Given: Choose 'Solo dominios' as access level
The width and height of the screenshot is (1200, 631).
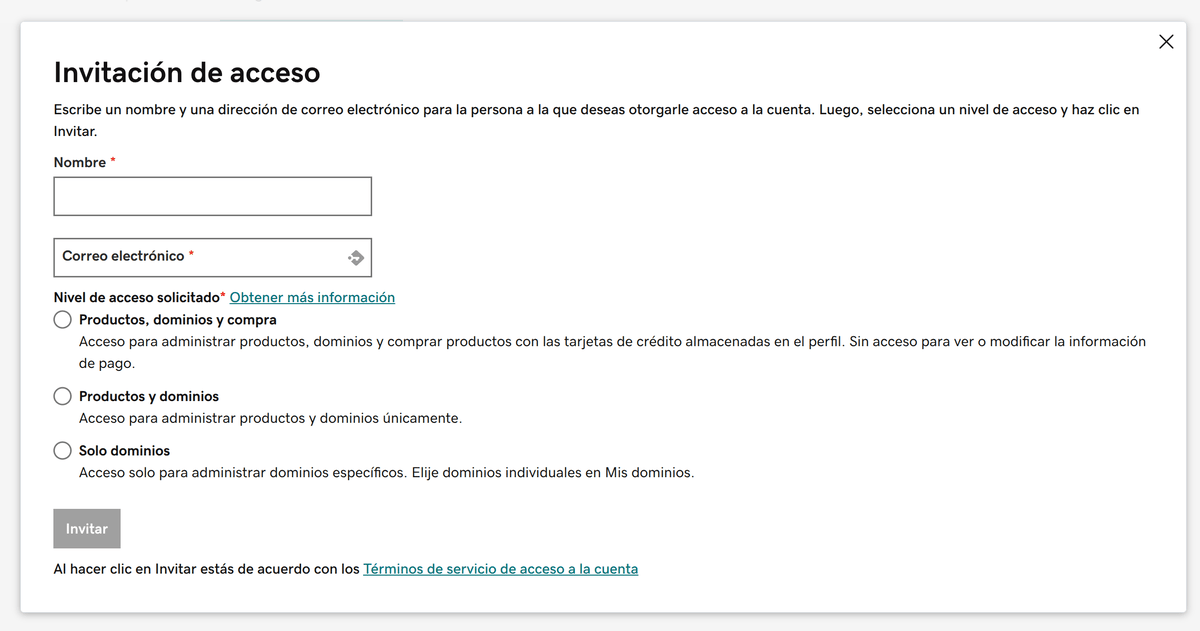Looking at the screenshot, I should (x=62, y=450).
